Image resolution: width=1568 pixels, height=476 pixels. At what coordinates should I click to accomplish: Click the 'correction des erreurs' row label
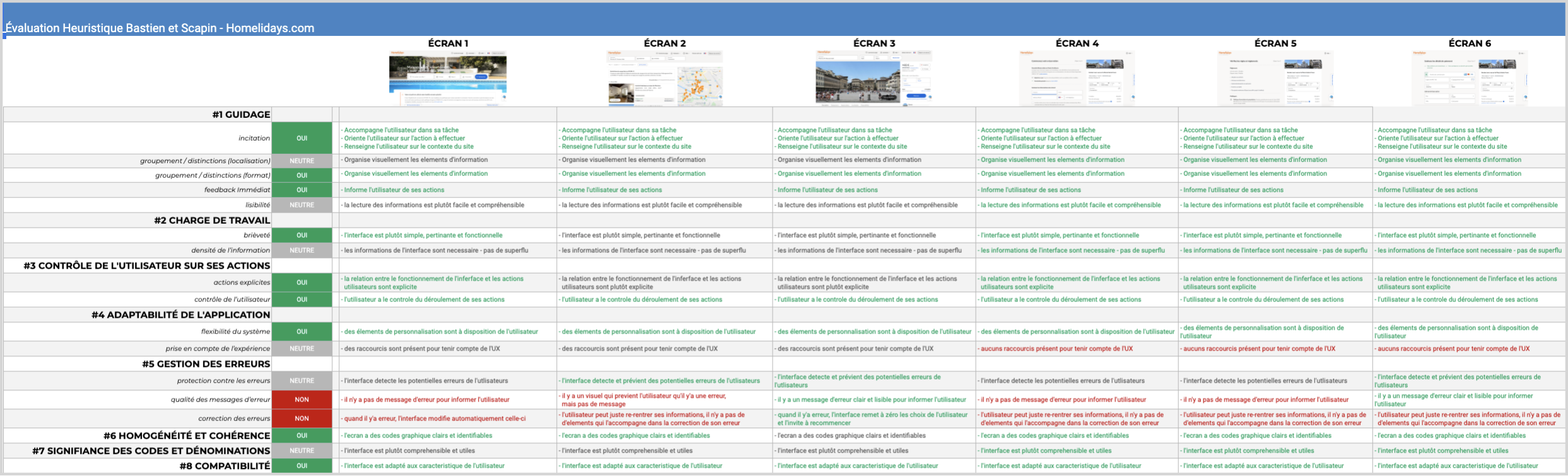tap(234, 419)
